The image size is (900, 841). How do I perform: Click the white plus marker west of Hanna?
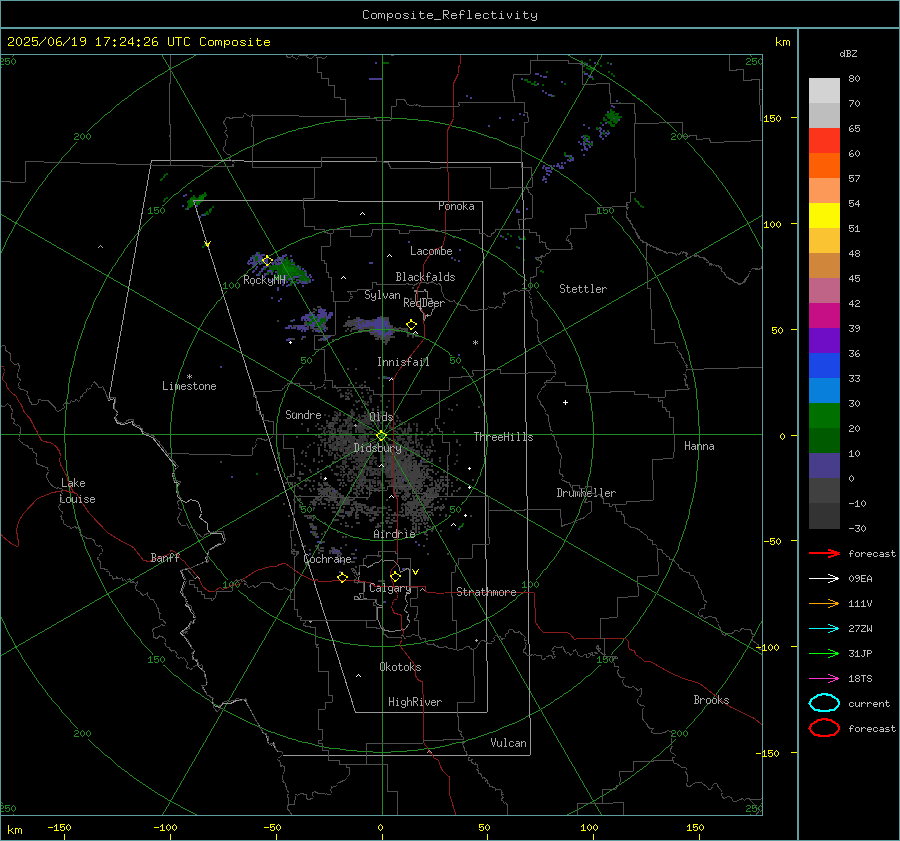[x=565, y=402]
